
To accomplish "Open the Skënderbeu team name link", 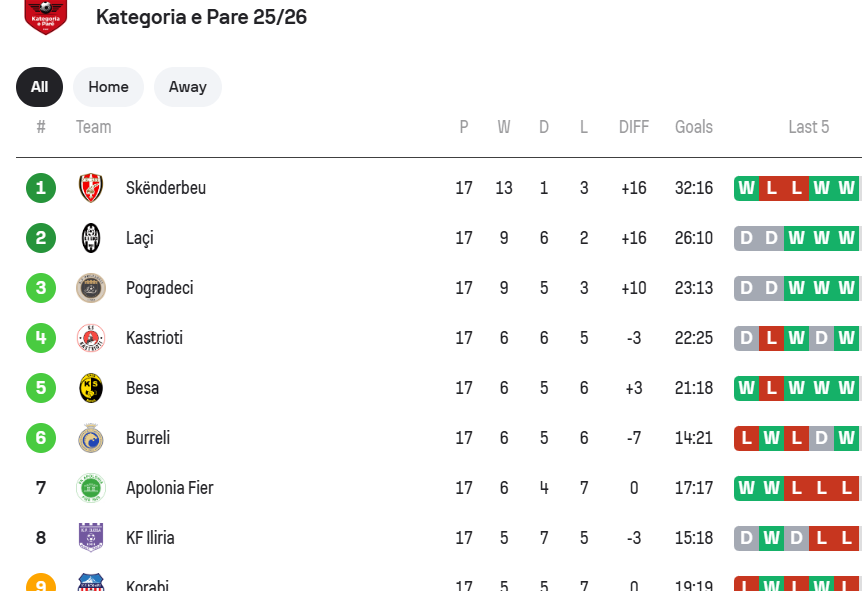I will [166, 188].
